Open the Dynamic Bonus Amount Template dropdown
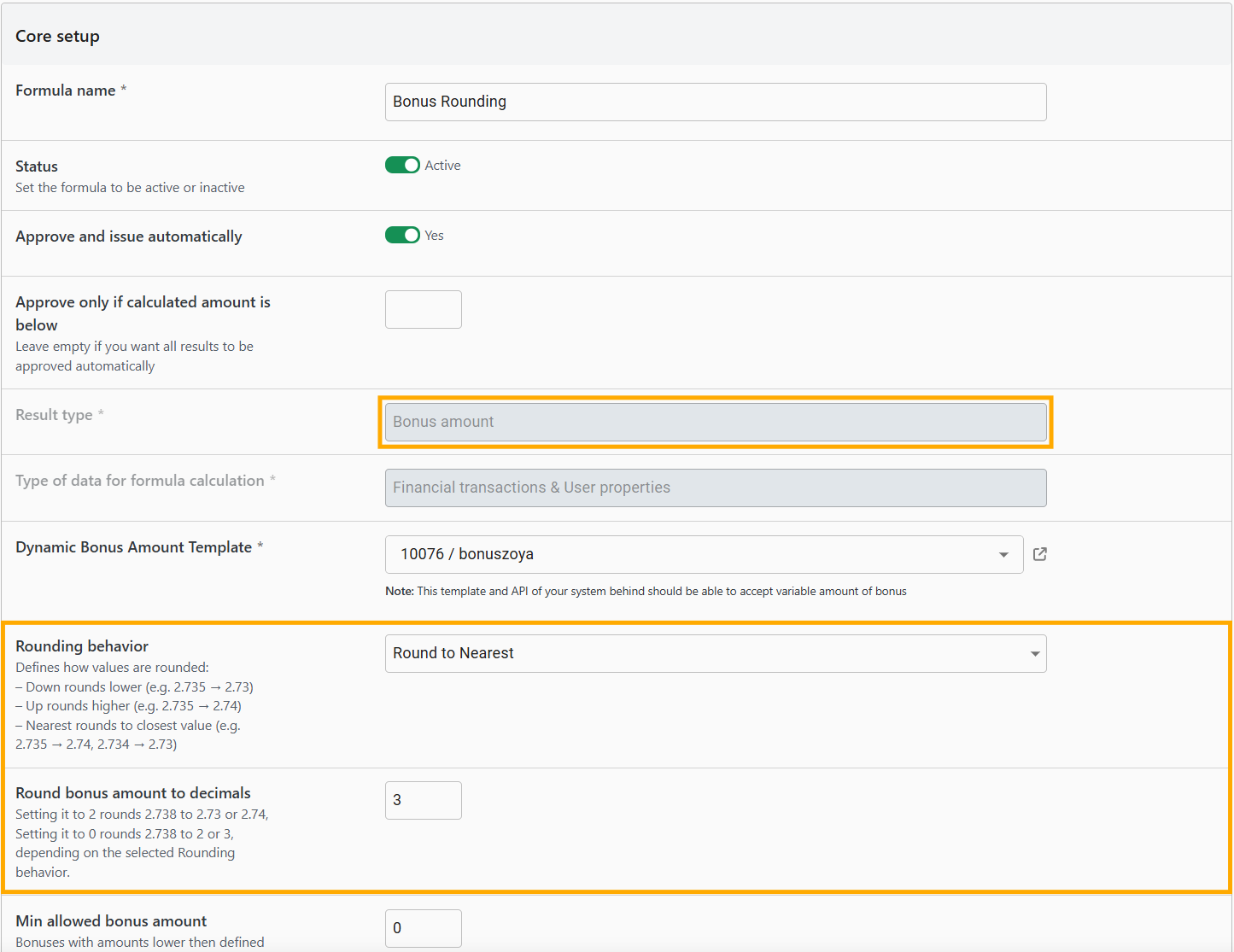The image size is (1234, 952). click(x=703, y=554)
